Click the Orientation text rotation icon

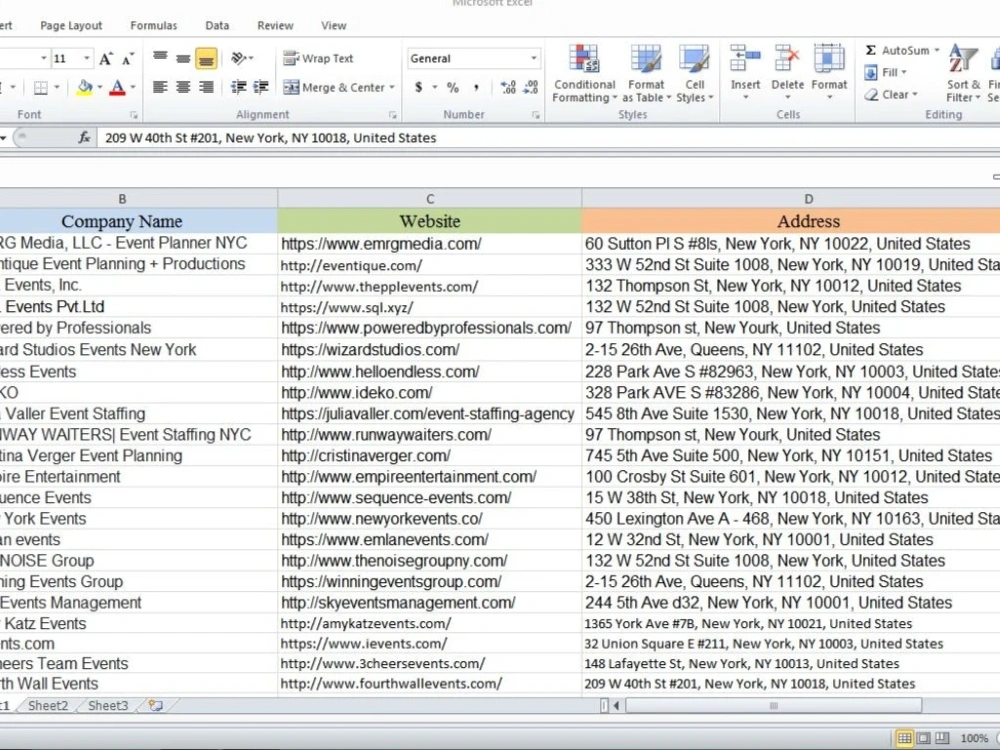pos(241,58)
